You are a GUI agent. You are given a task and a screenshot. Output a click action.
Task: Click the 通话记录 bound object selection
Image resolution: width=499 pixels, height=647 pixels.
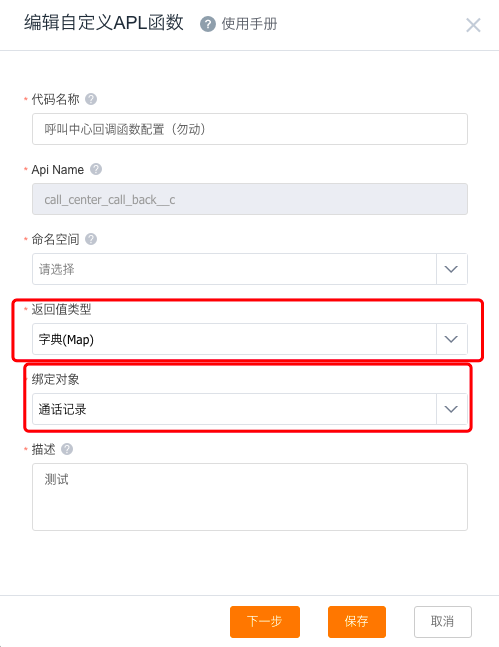point(234,409)
